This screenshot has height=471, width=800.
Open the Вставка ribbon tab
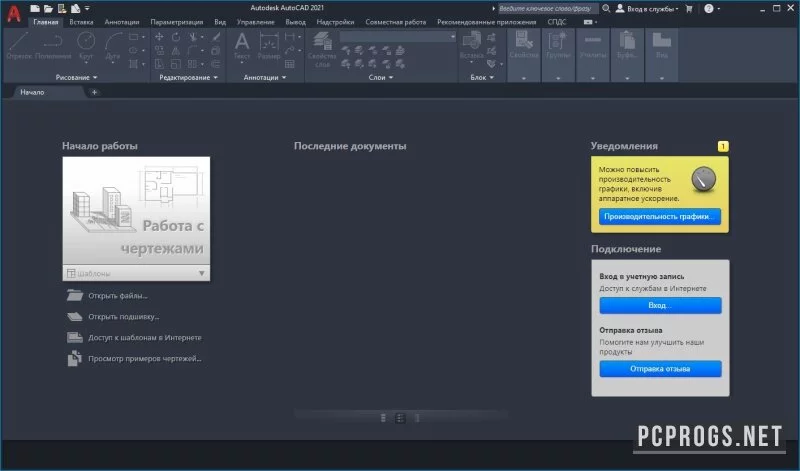point(81,22)
